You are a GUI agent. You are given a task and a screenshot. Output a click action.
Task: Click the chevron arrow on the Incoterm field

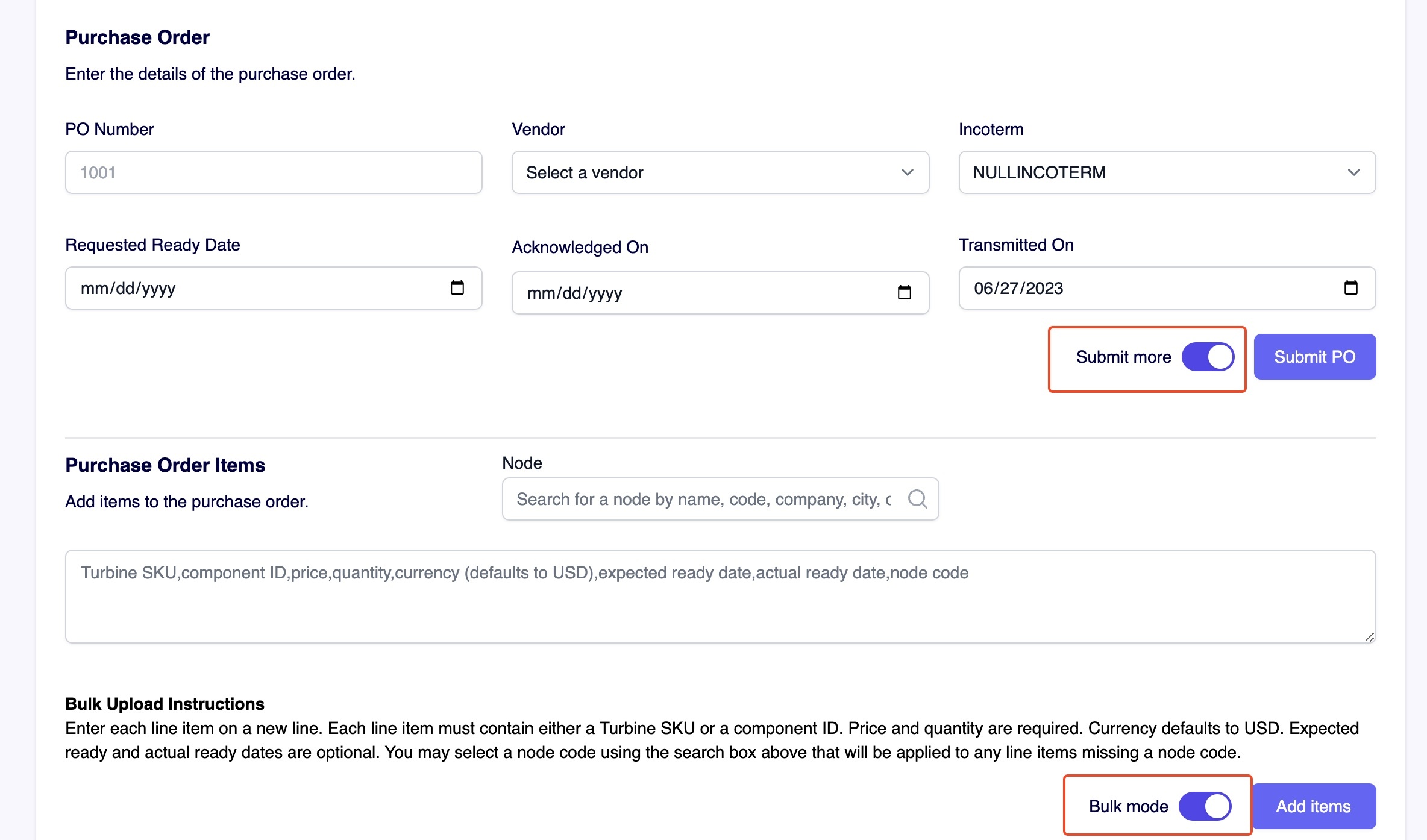tap(1353, 173)
